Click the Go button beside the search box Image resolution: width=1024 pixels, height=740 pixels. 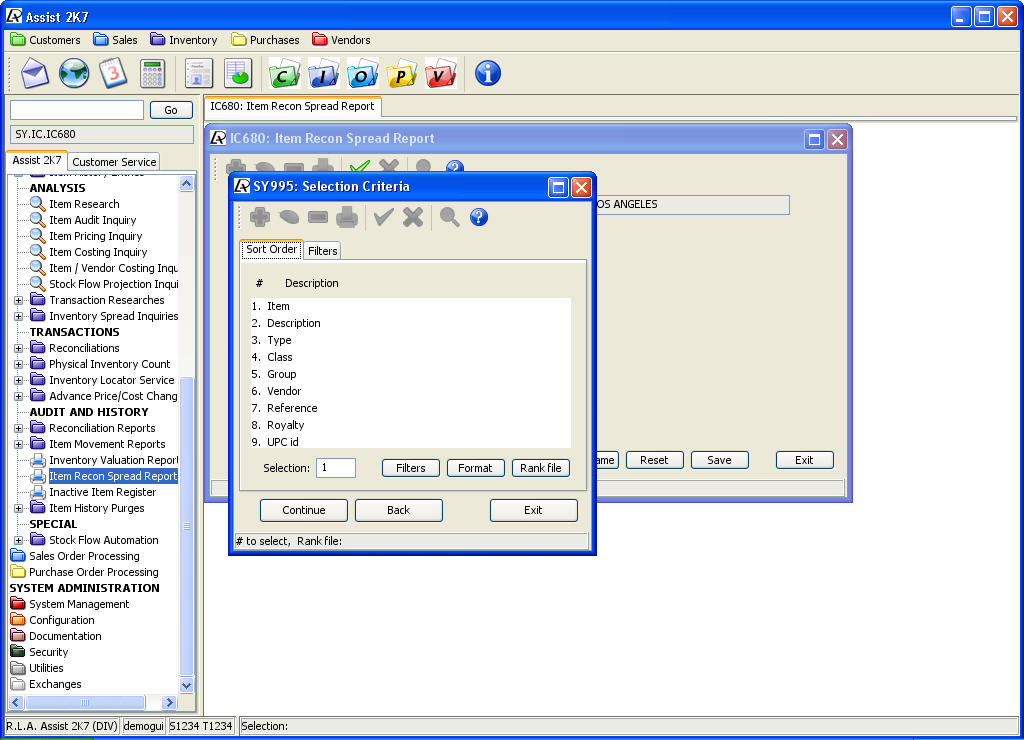coord(171,110)
